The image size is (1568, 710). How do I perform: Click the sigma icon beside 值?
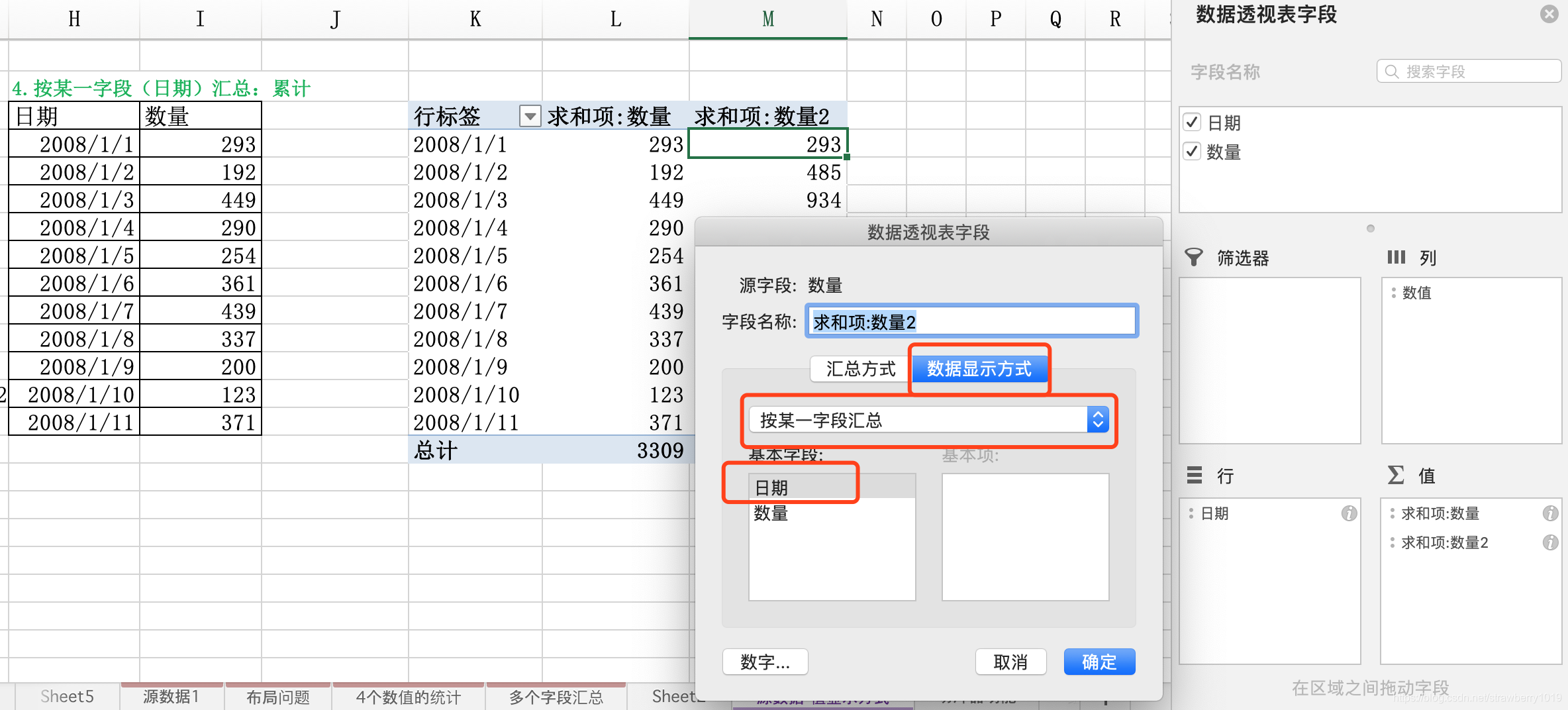1396,475
